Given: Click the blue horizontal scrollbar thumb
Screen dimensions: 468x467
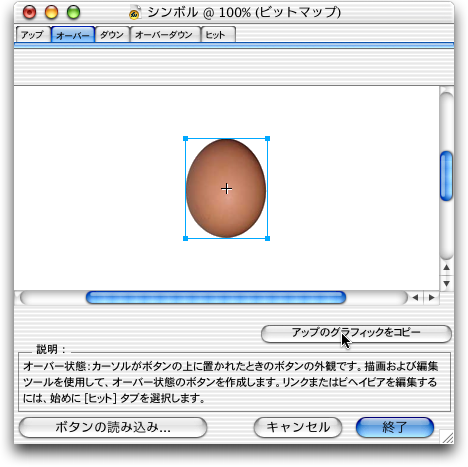Looking at the screenshot, I should (x=216, y=297).
